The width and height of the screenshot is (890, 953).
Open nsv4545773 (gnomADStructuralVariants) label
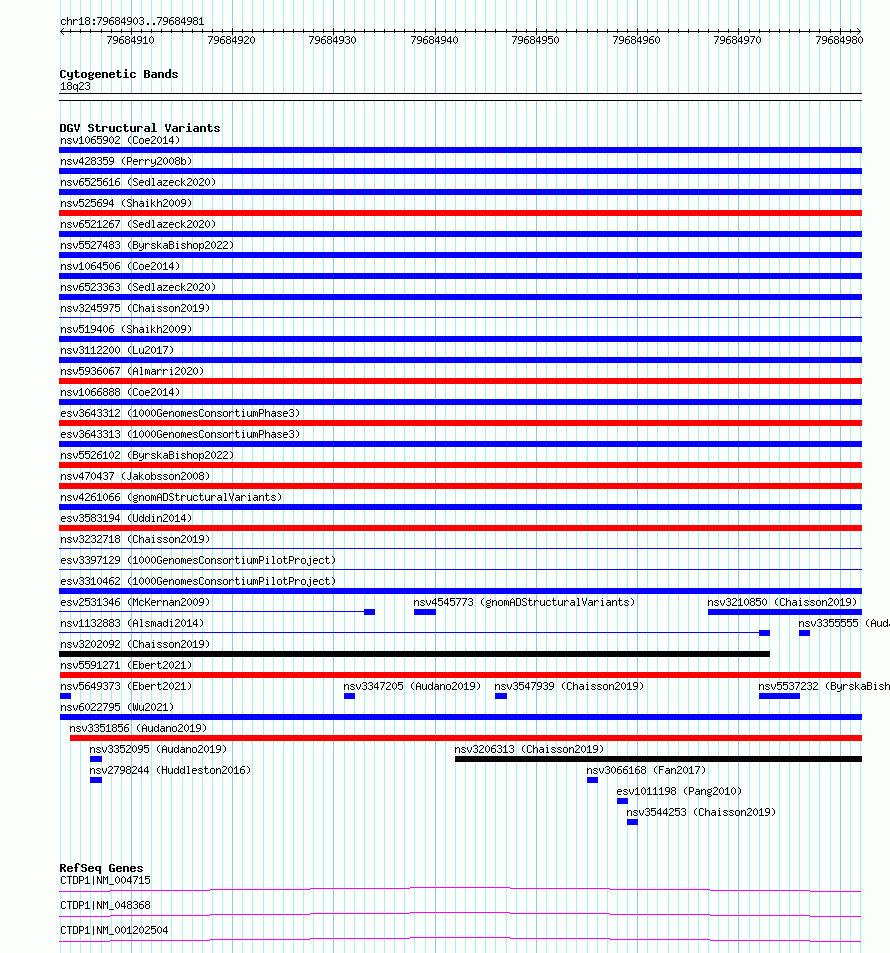click(x=524, y=602)
